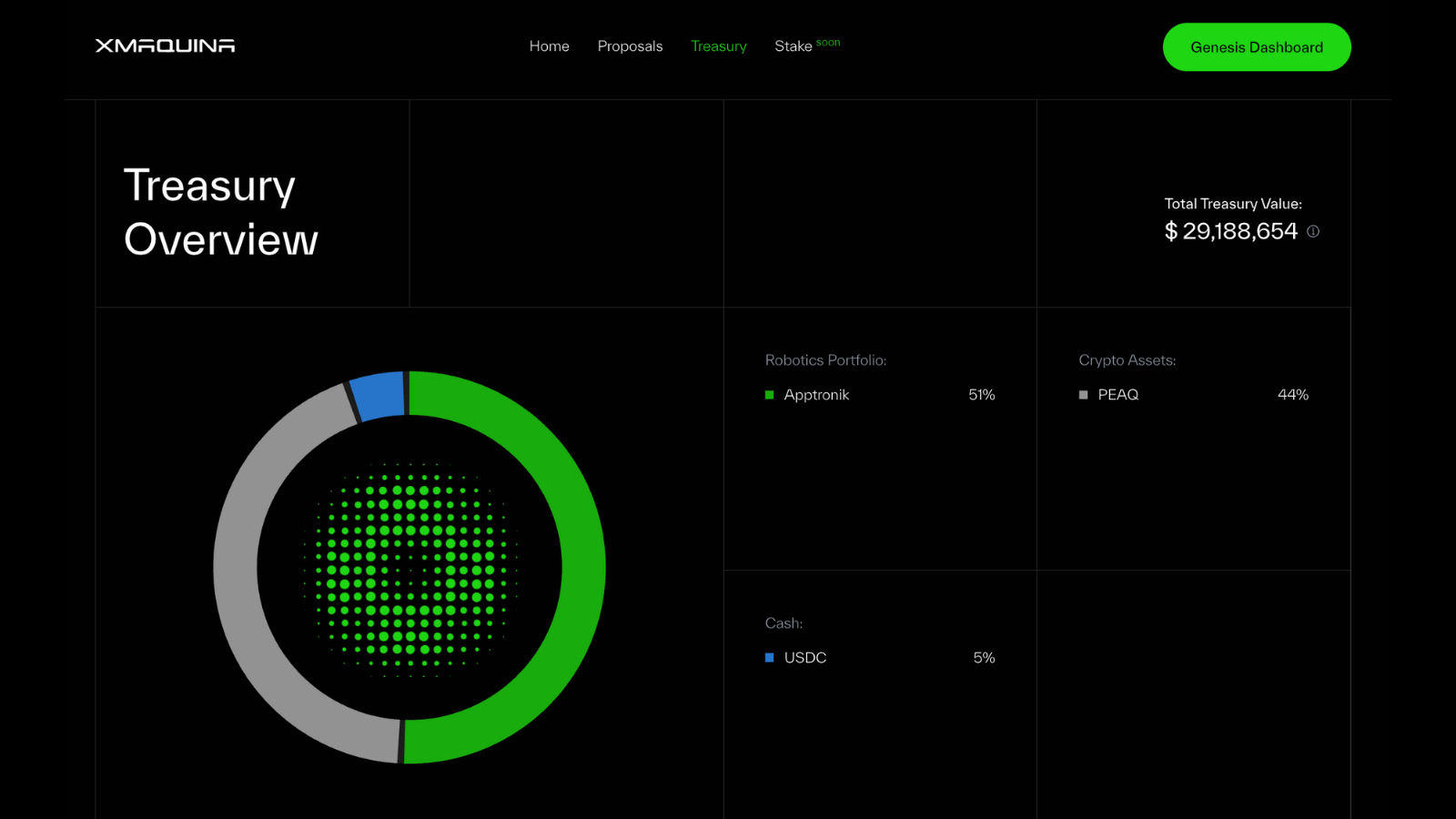Image resolution: width=1456 pixels, height=819 pixels.
Task: Open the Home menu item
Action: pyautogui.click(x=549, y=45)
